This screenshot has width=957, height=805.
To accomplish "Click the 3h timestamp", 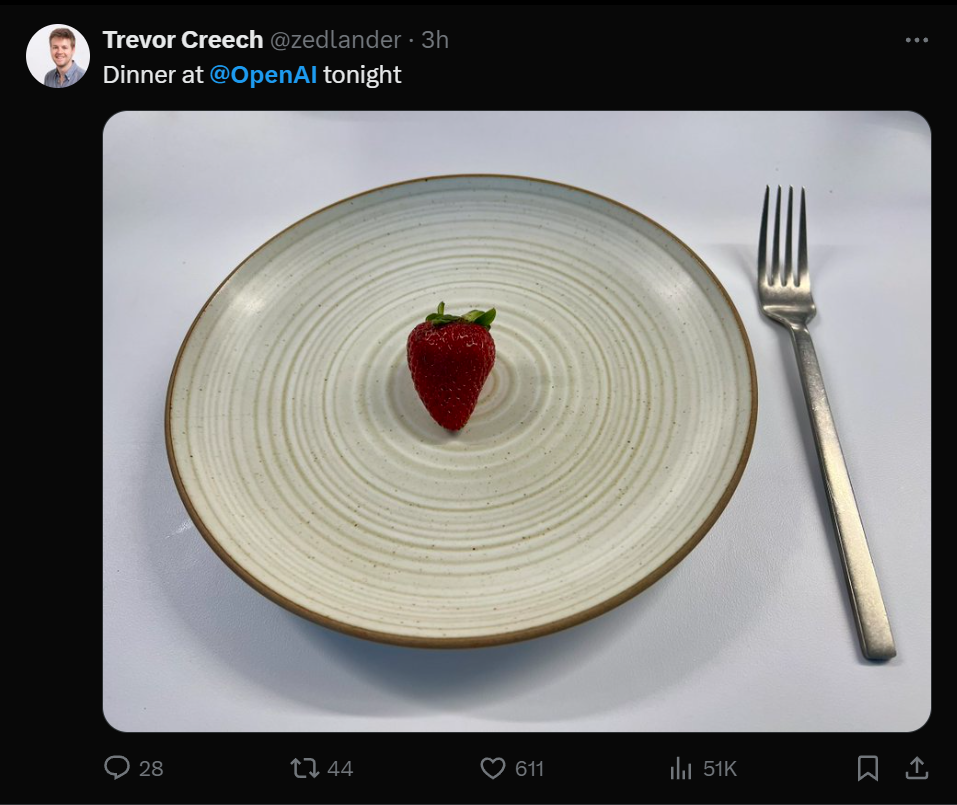I will click(435, 40).
